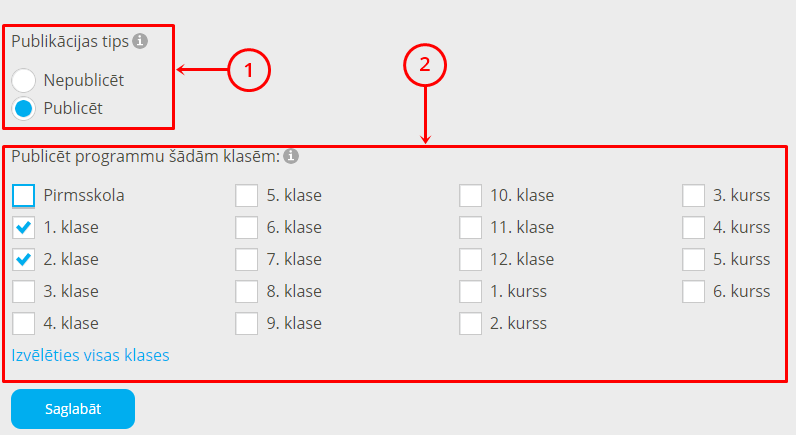Check the 5. klase checkbox

click(247, 195)
